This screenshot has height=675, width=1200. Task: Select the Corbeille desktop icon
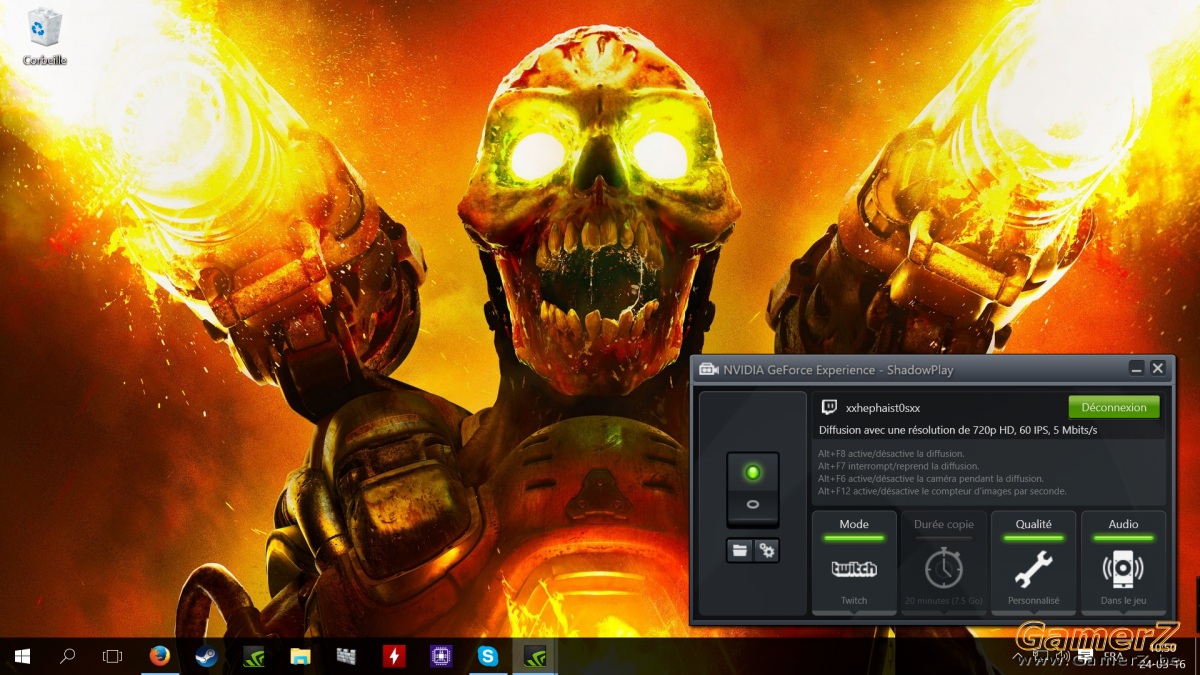pos(44,37)
